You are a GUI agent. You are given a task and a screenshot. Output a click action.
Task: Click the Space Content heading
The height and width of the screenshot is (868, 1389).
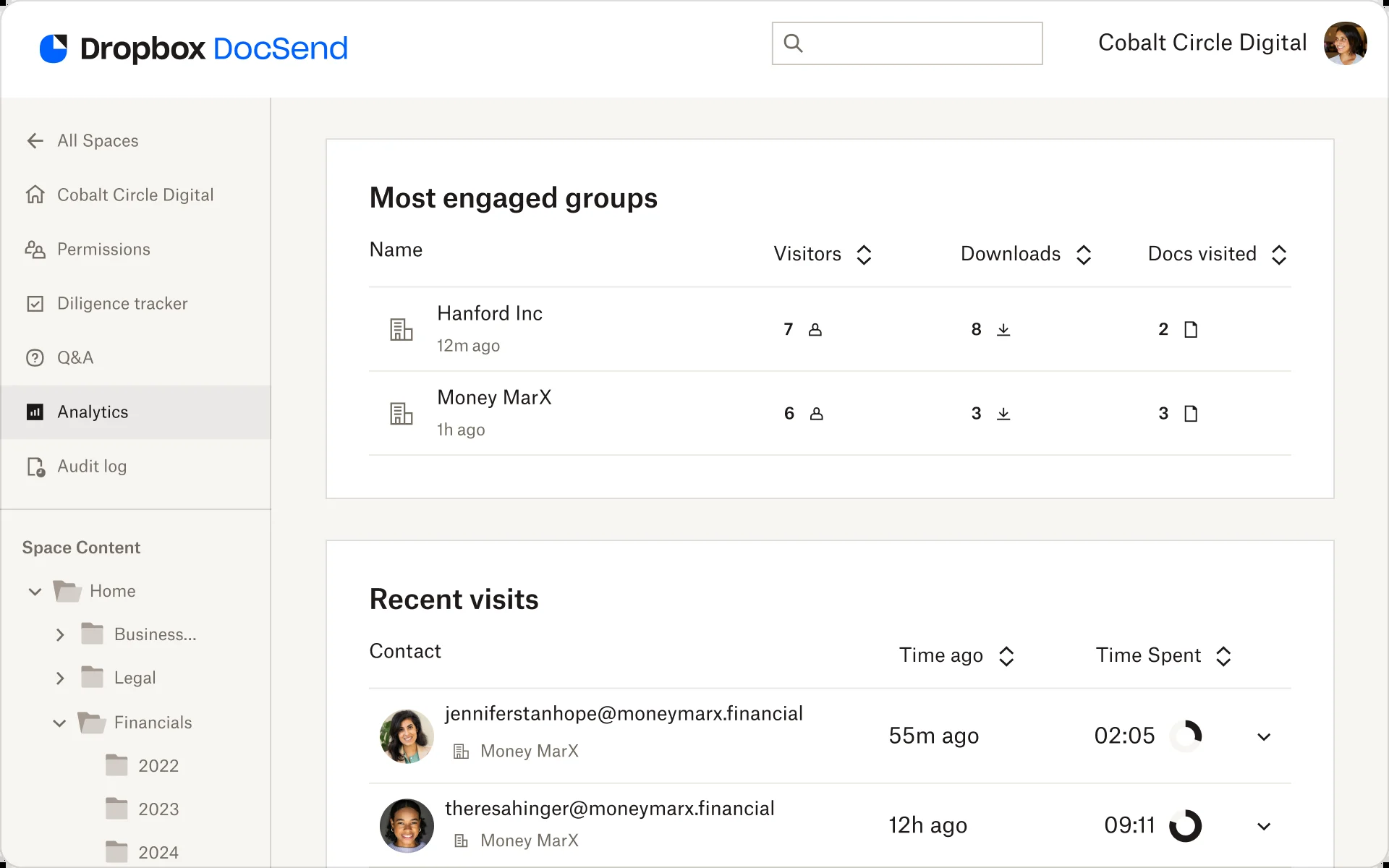[x=81, y=548]
